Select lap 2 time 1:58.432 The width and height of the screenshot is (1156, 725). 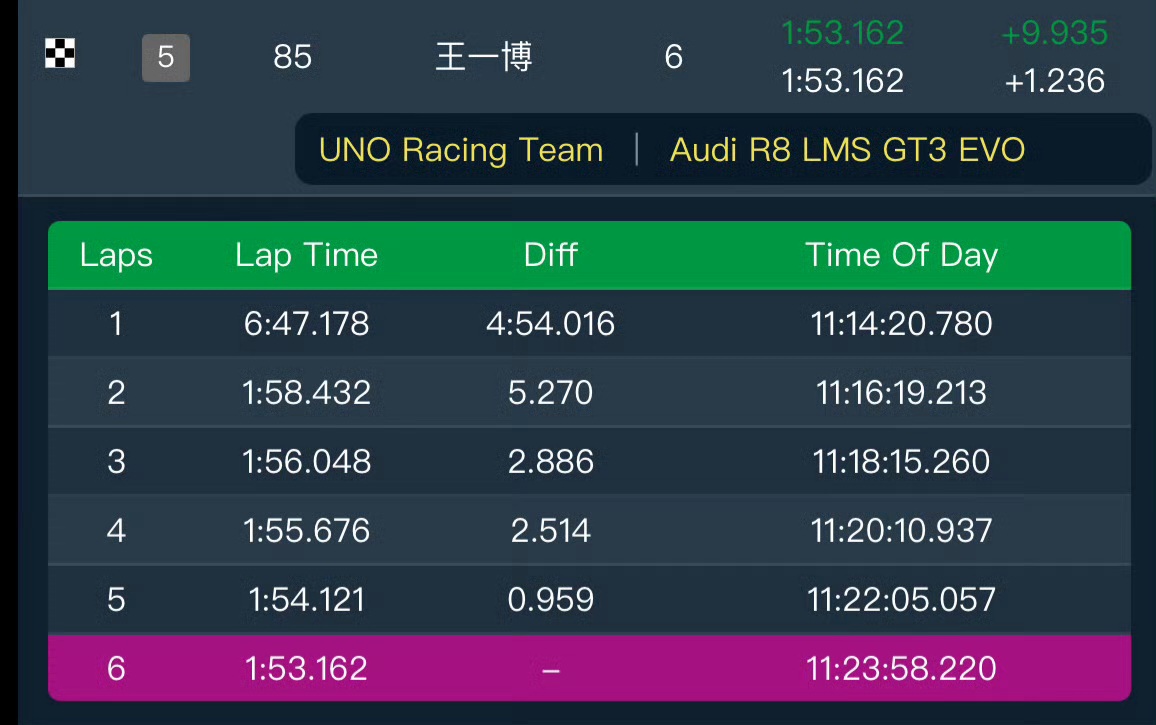point(306,393)
